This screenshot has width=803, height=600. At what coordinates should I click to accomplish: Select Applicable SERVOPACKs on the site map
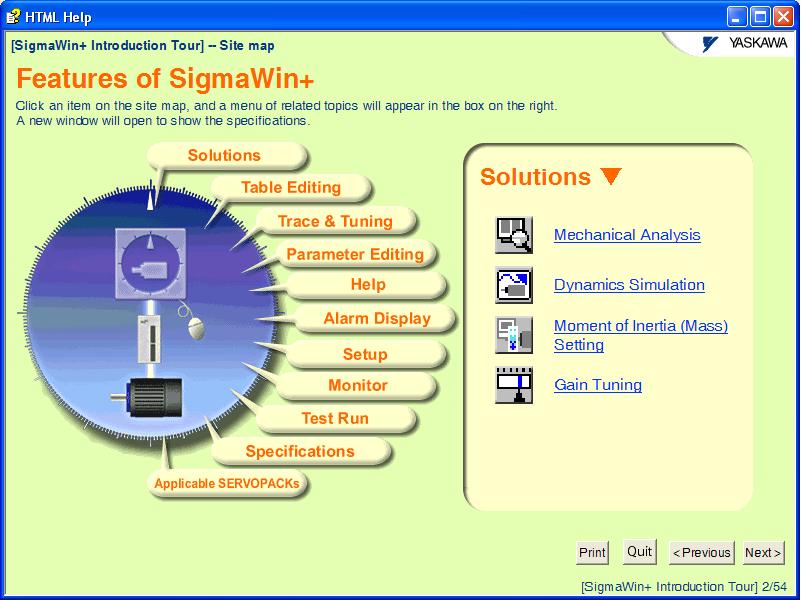[x=227, y=483]
